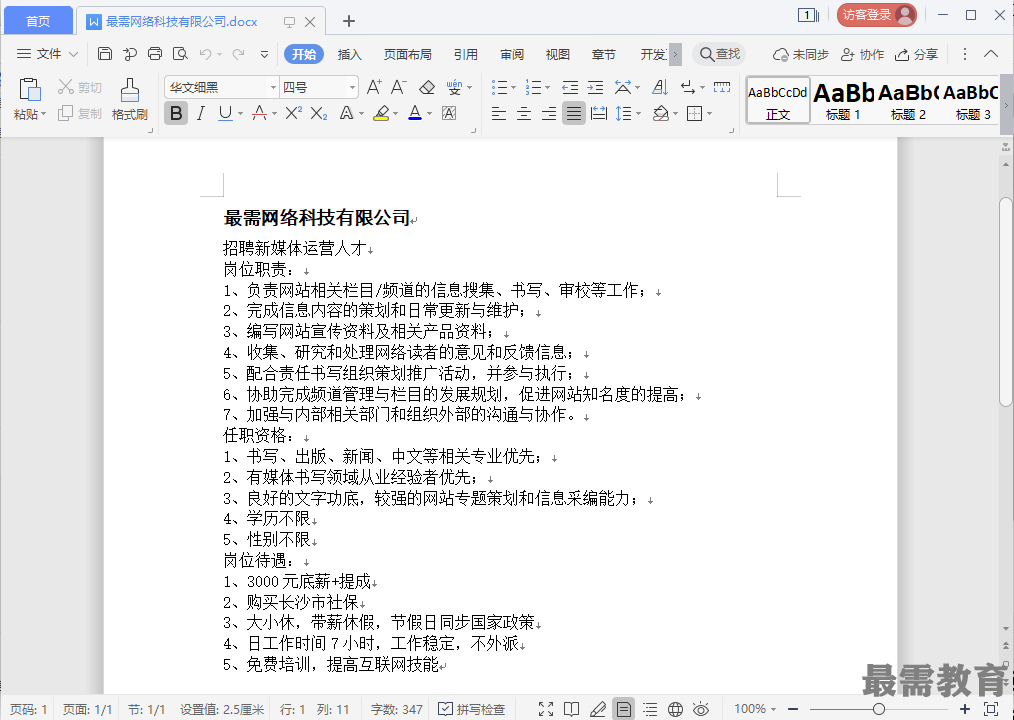This screenshot has height=720, width=1014.
Task: Open Print Preview icon
Action: (x=180, y=54)
